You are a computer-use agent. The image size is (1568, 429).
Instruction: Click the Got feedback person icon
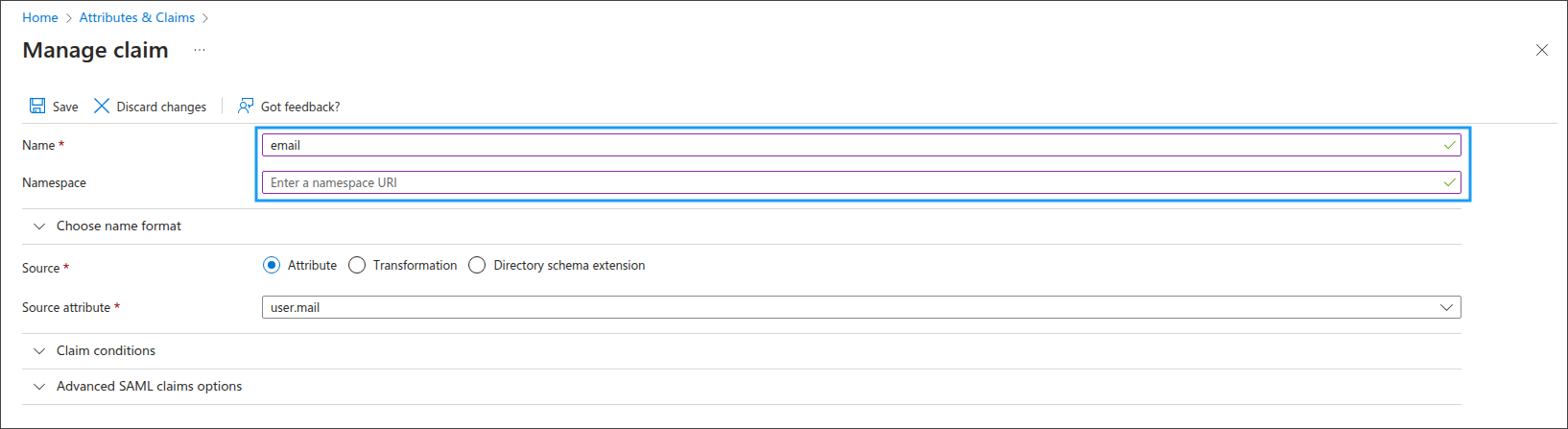point(246,106)
